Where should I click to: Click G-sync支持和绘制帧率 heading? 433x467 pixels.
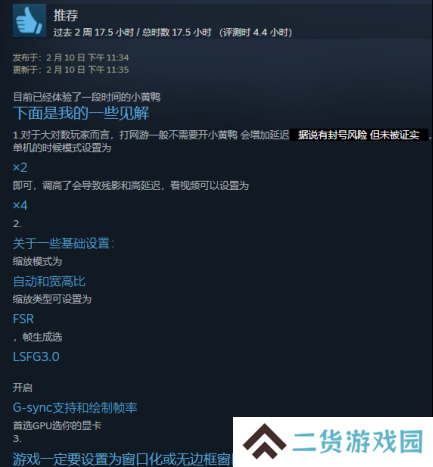tap(75, 408)
